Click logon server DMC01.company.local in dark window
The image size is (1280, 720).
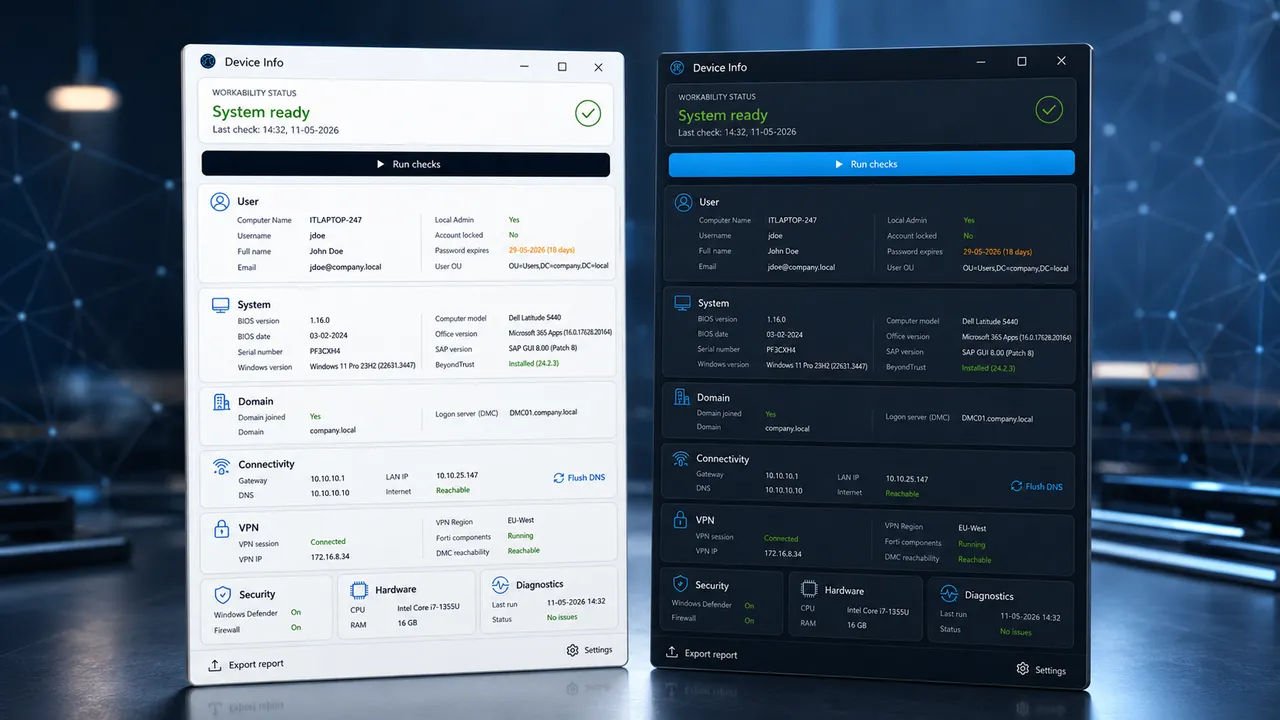[997, 419]
